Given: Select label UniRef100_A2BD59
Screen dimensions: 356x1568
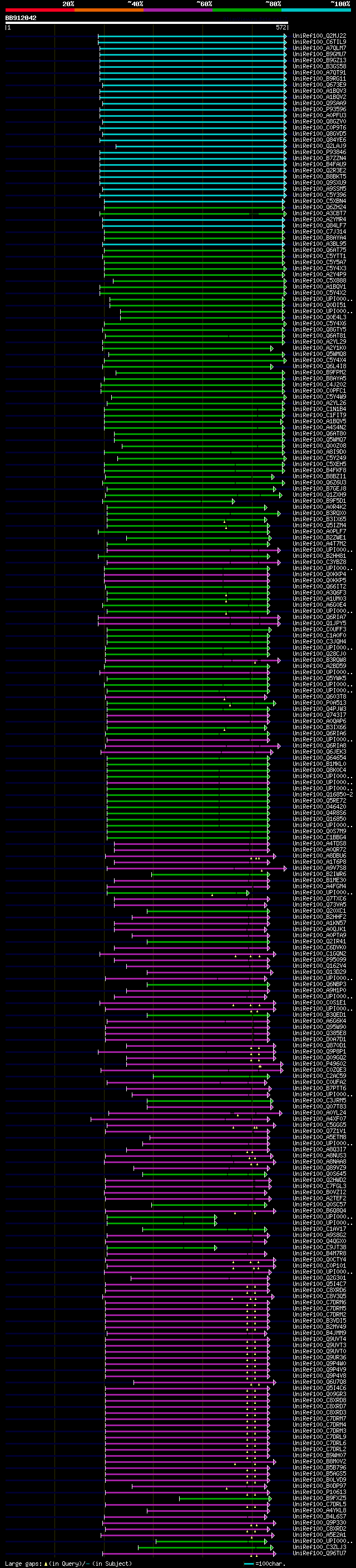Looking at the screenshot, I should click(x=319, y=666).
